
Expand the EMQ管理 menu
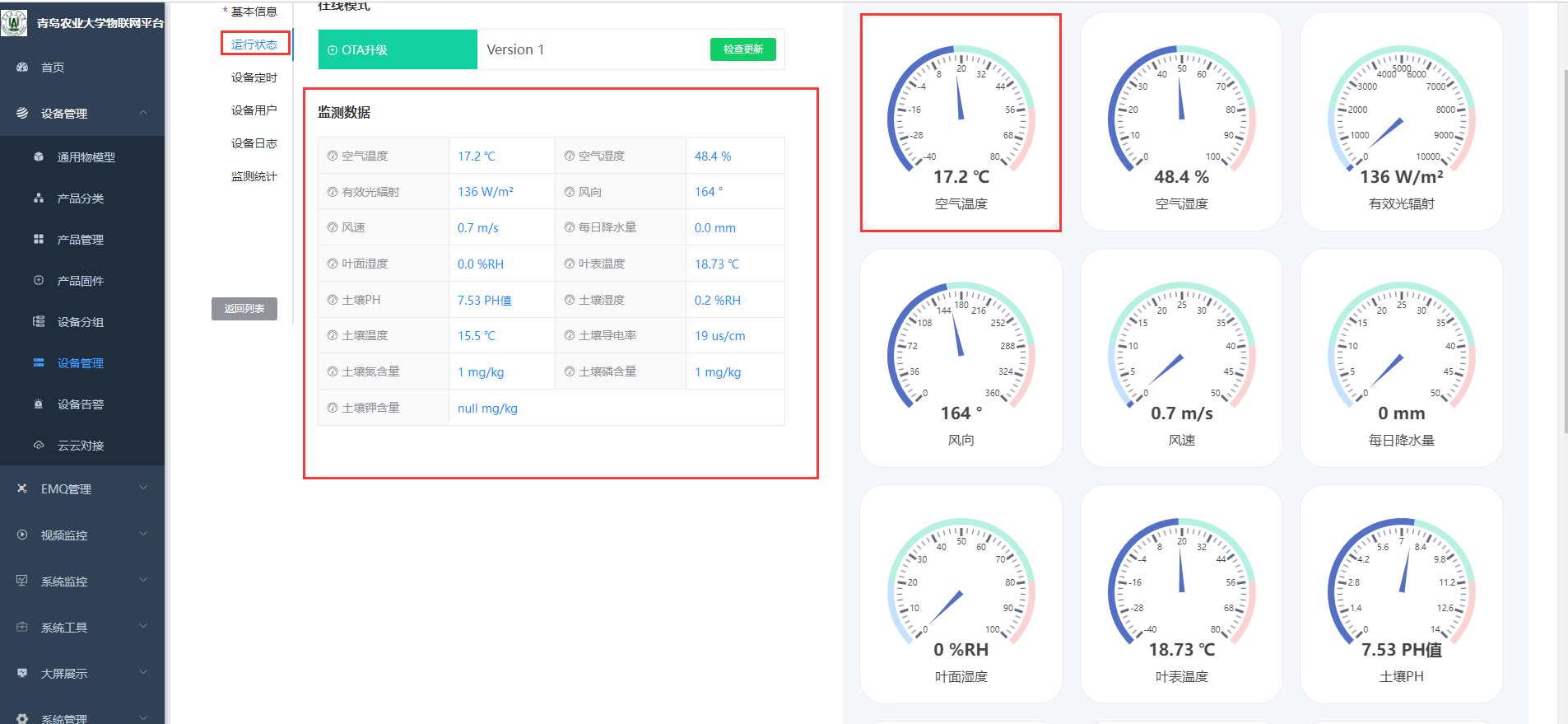(143, 488)
